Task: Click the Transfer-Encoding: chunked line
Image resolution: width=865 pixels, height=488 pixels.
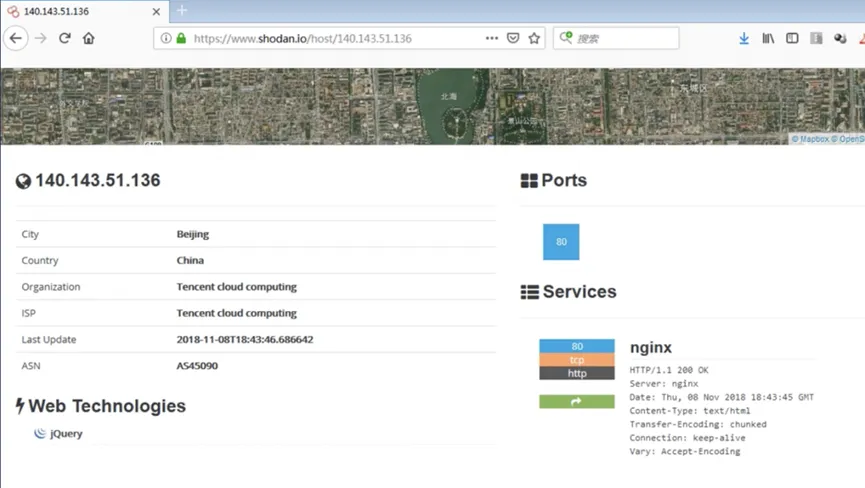Action: [x=698, y=424]
